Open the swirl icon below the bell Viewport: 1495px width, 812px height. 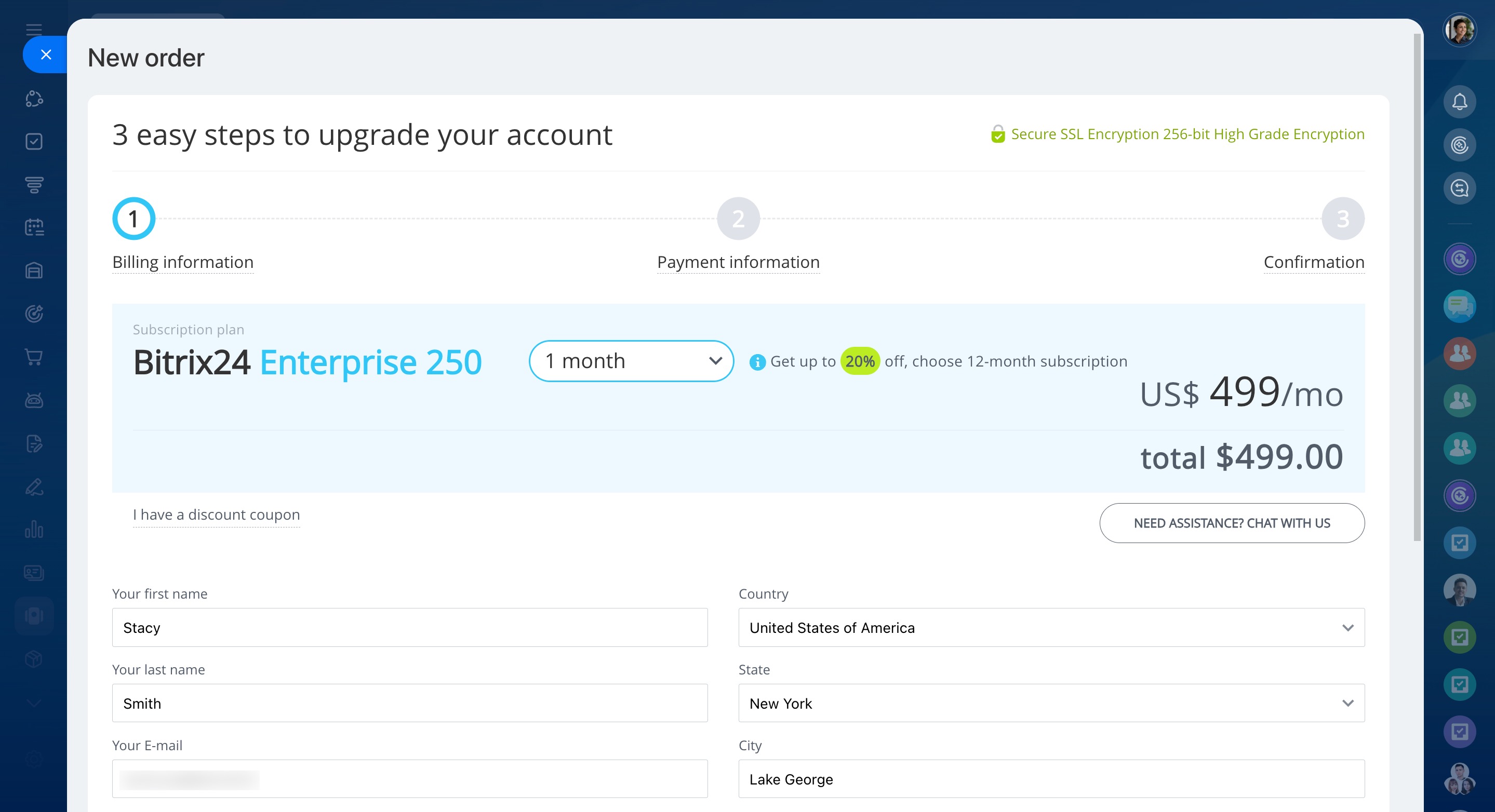[x=1460, y=145]
